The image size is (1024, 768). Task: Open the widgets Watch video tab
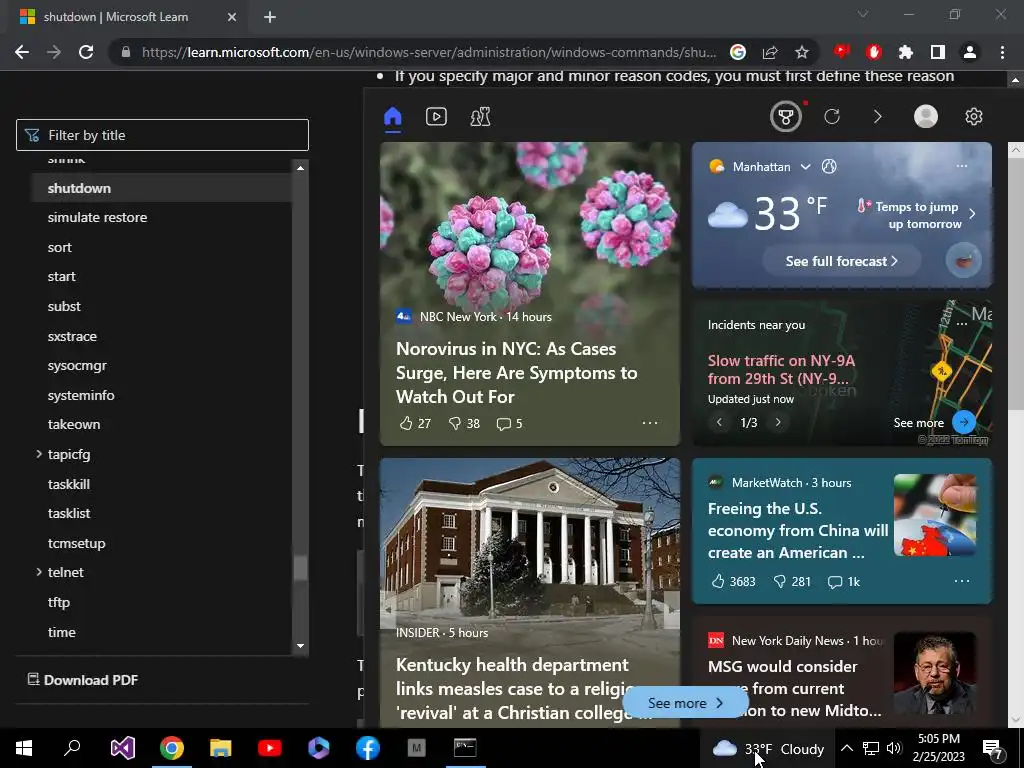pyautogui.click(x=436, y=117)
